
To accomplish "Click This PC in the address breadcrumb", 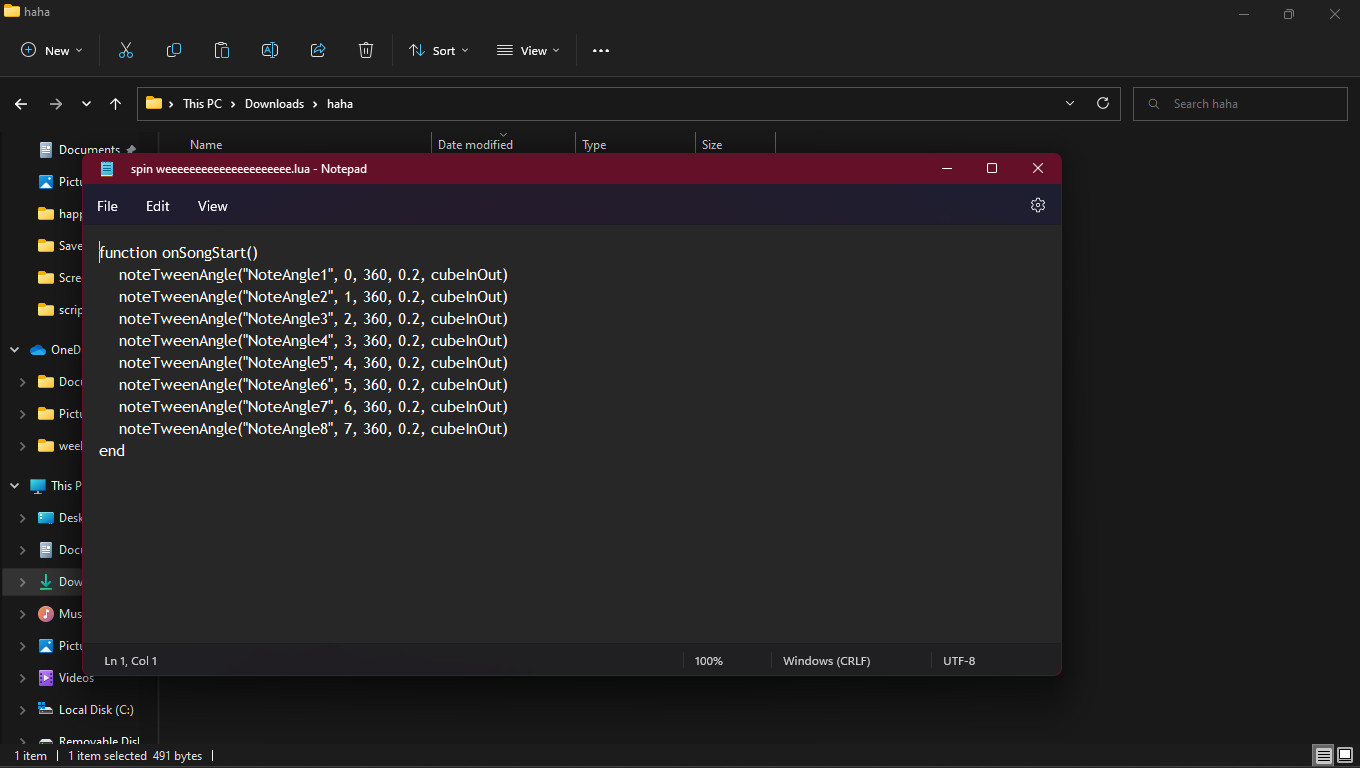I will click(x=202, y=104).
